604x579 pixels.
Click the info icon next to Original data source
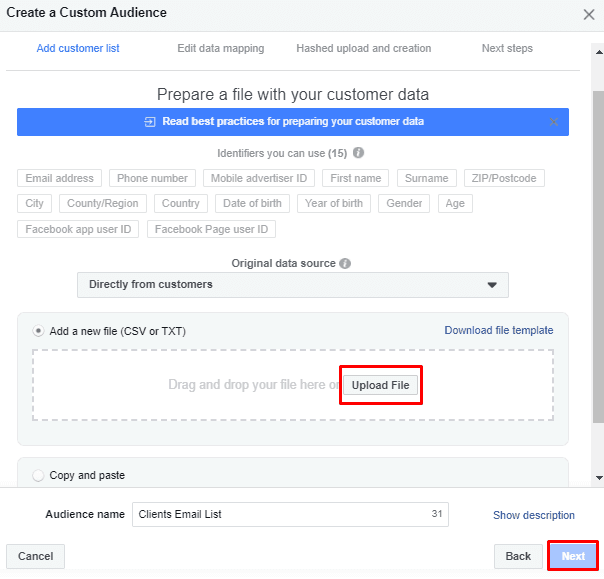tap(345, 263)
